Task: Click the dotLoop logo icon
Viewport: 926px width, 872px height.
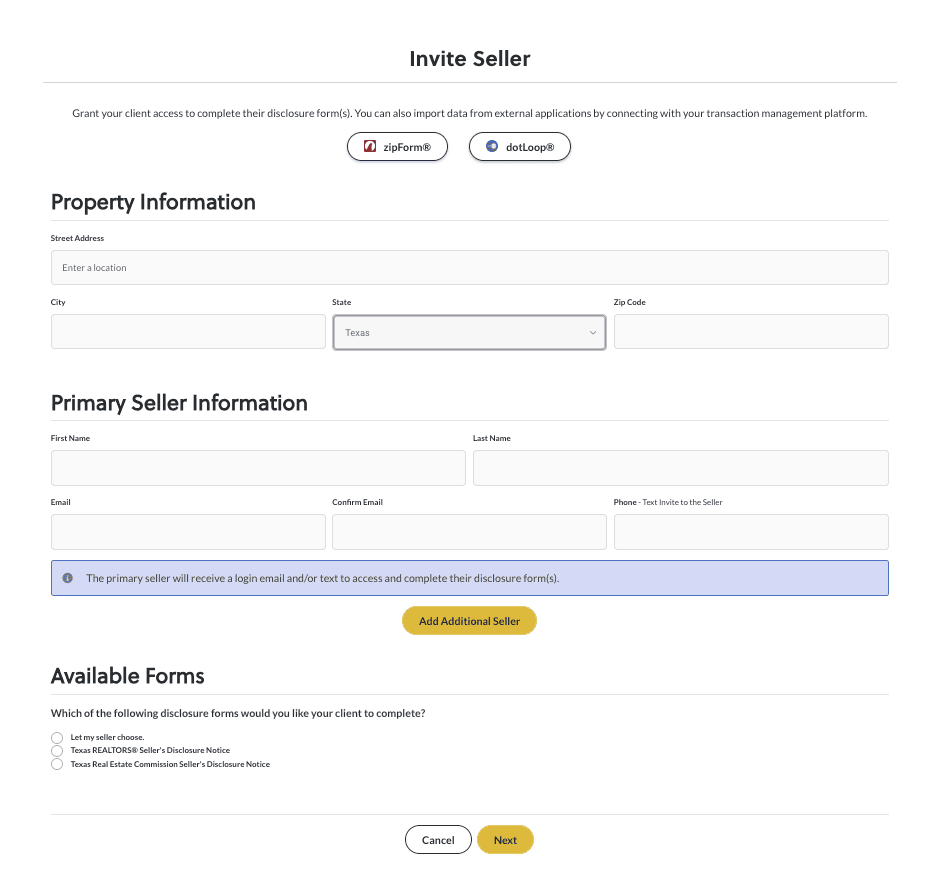Action: (492, 146)
